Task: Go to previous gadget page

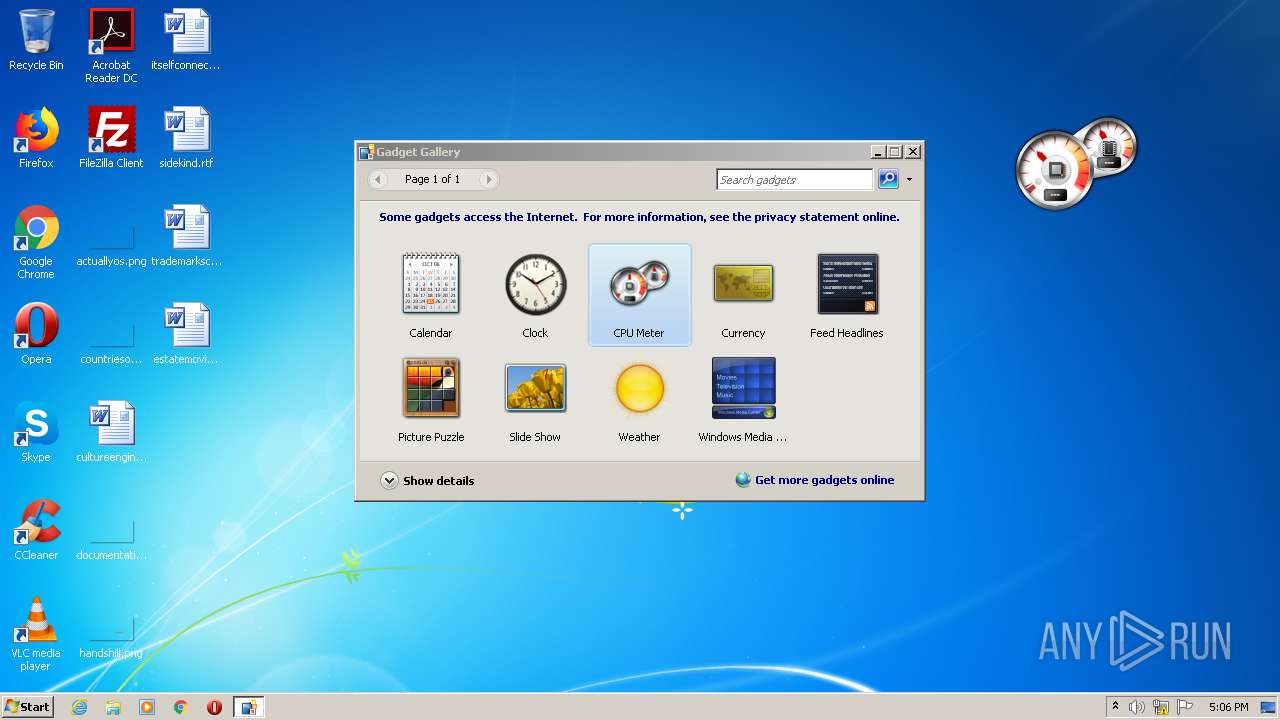Action: coord(378,179)
